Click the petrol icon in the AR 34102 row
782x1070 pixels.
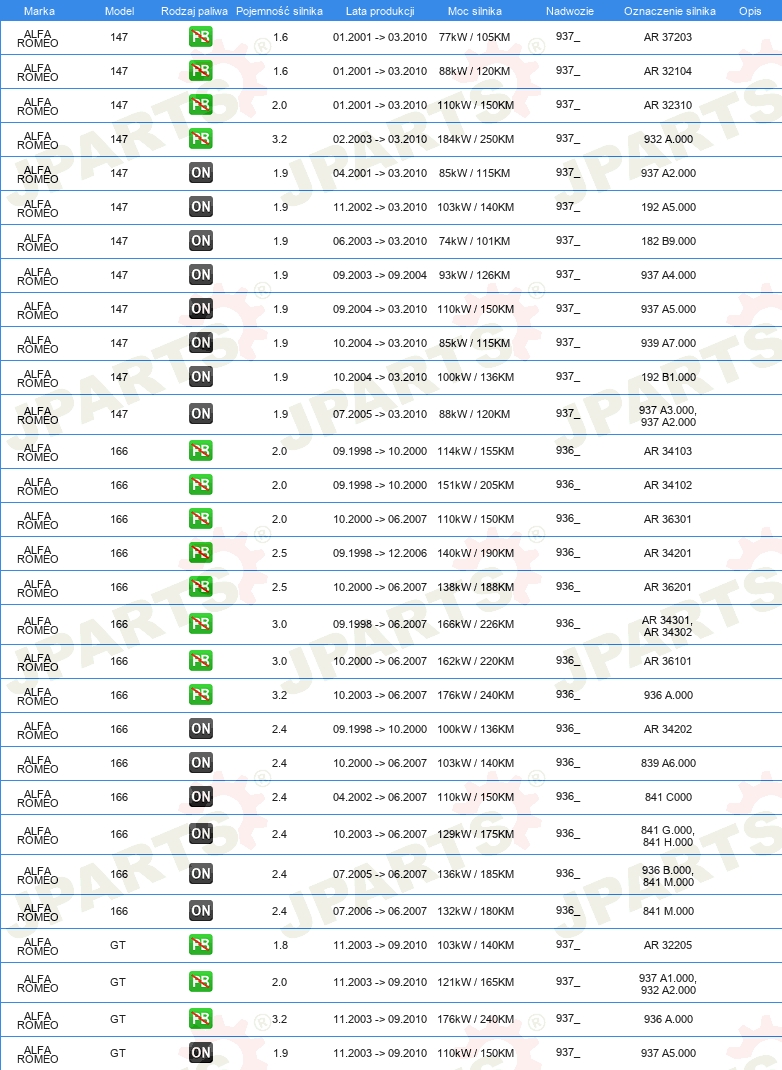201,485
